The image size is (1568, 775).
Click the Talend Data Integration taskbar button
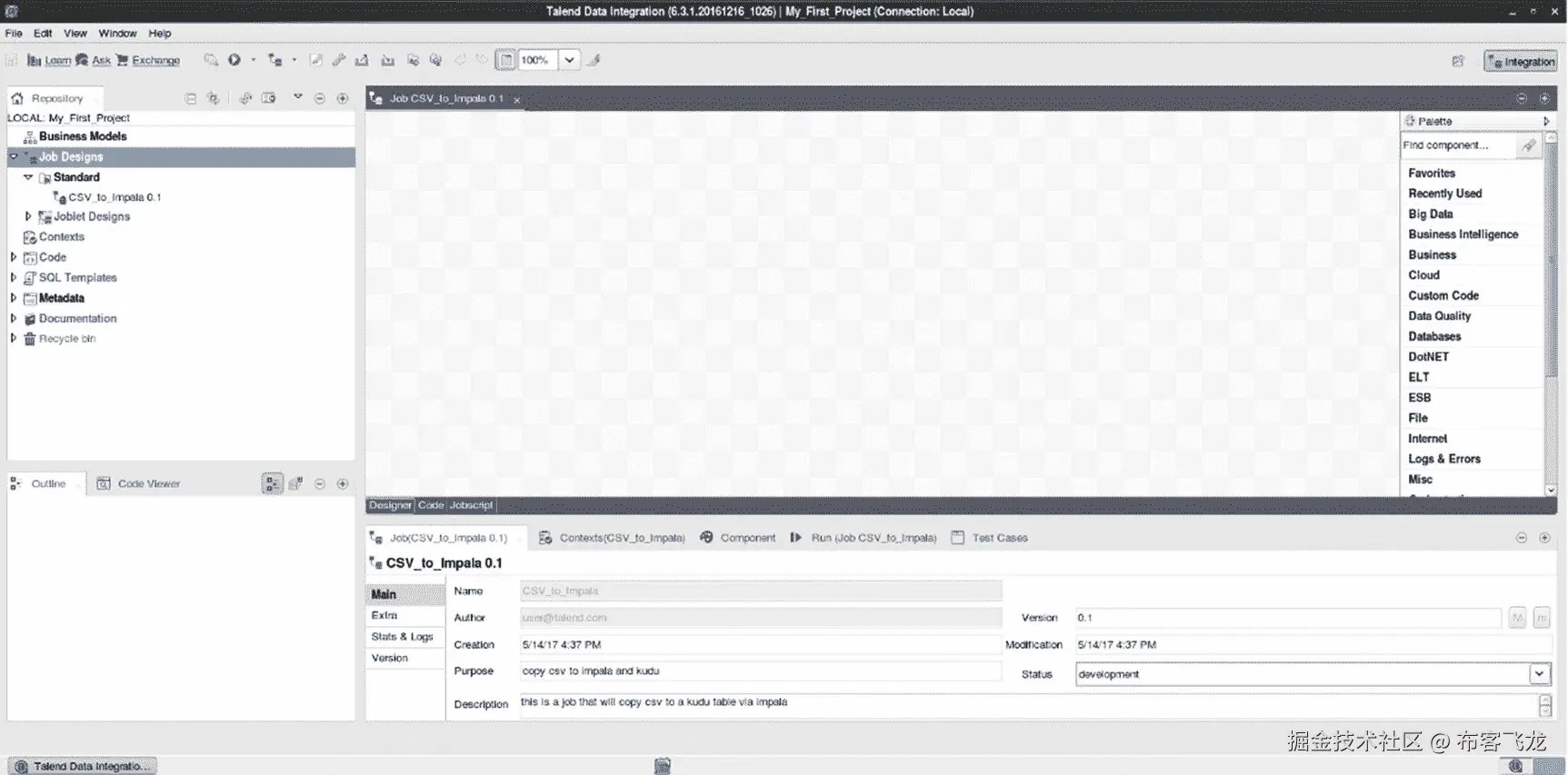pyautogui.click(x=84, y=766)
